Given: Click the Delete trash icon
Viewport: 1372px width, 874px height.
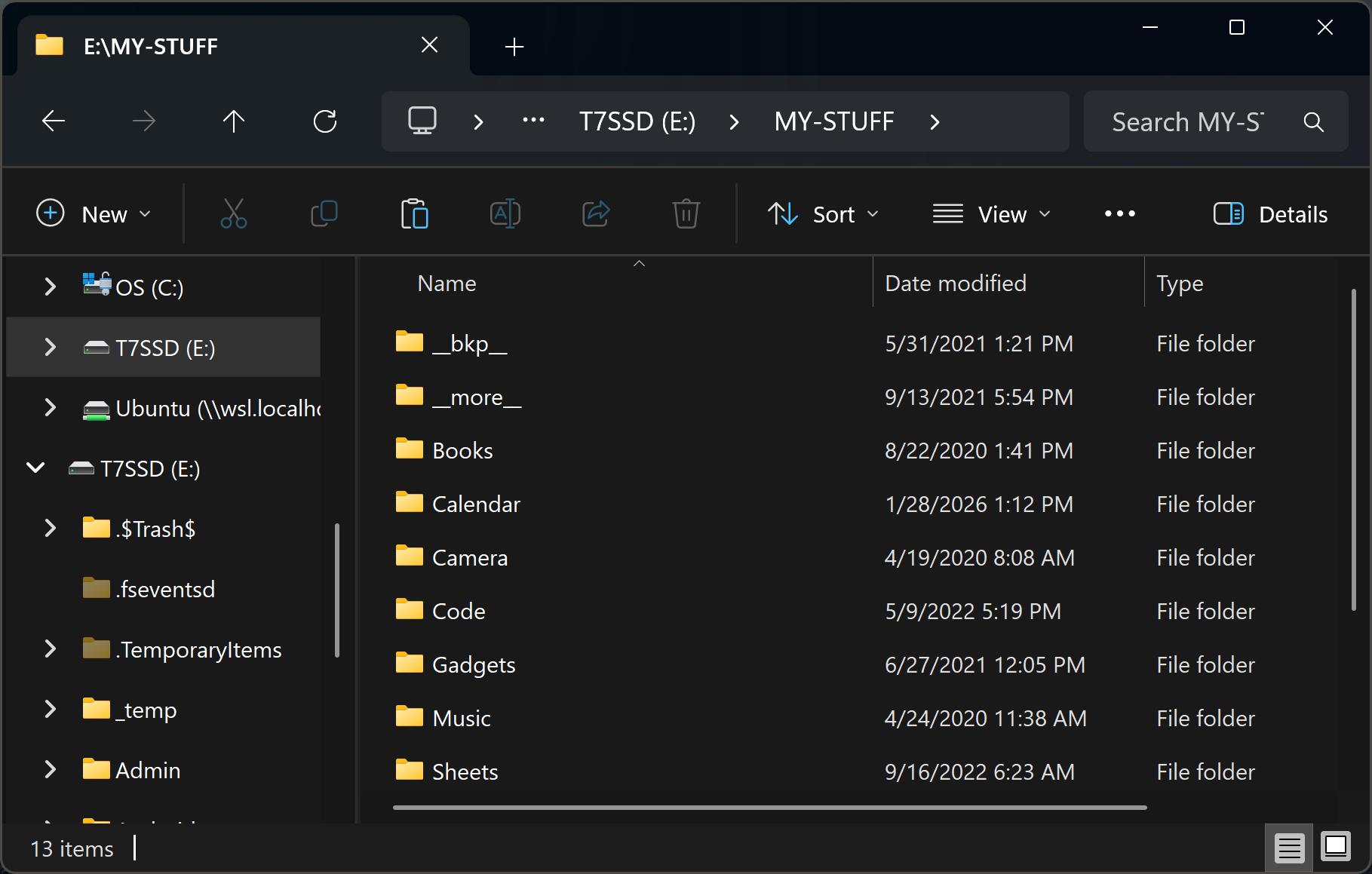Looking at the screenshot, I should (686, 214).
